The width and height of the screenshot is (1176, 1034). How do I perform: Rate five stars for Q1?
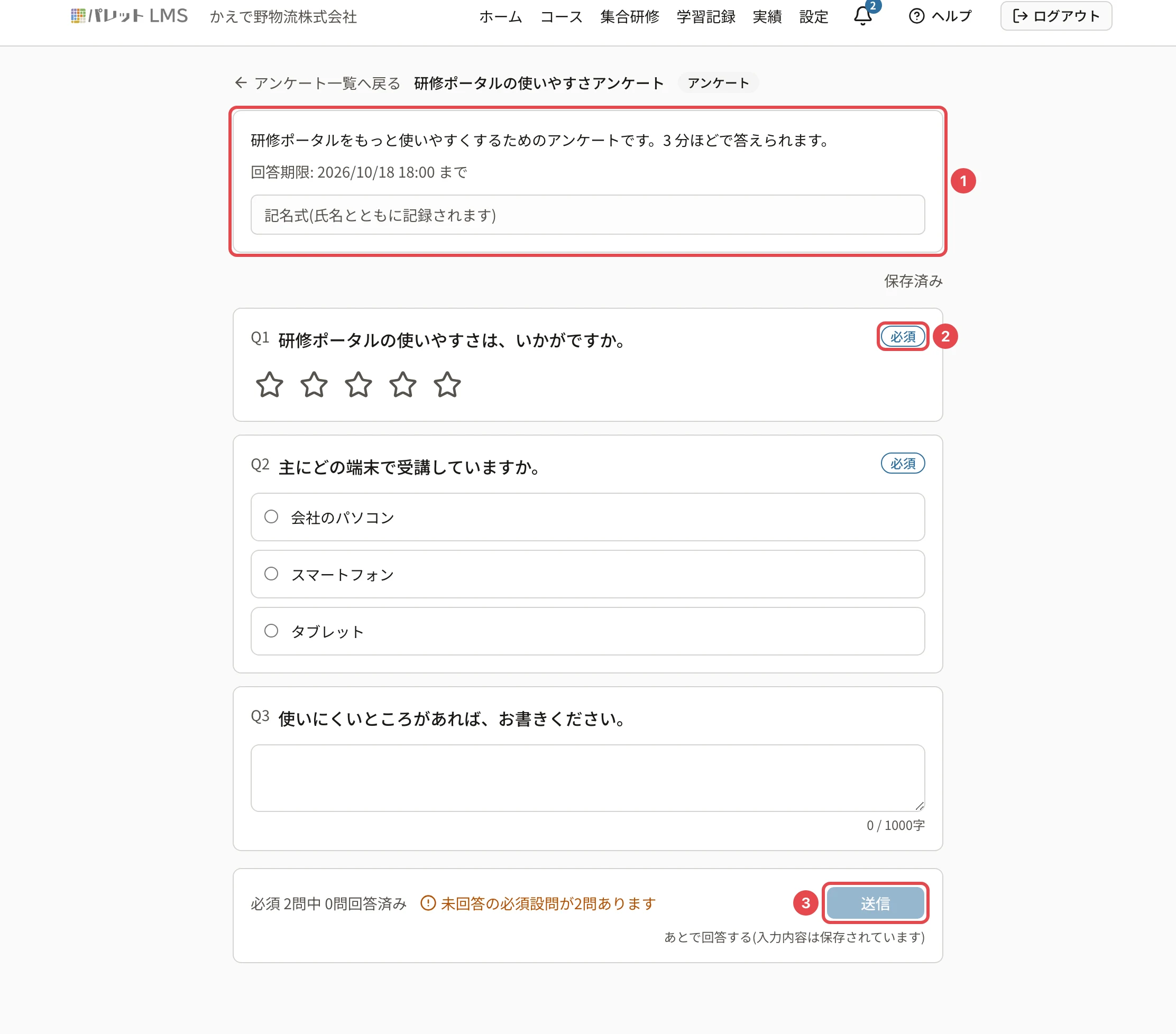point(447,385)
